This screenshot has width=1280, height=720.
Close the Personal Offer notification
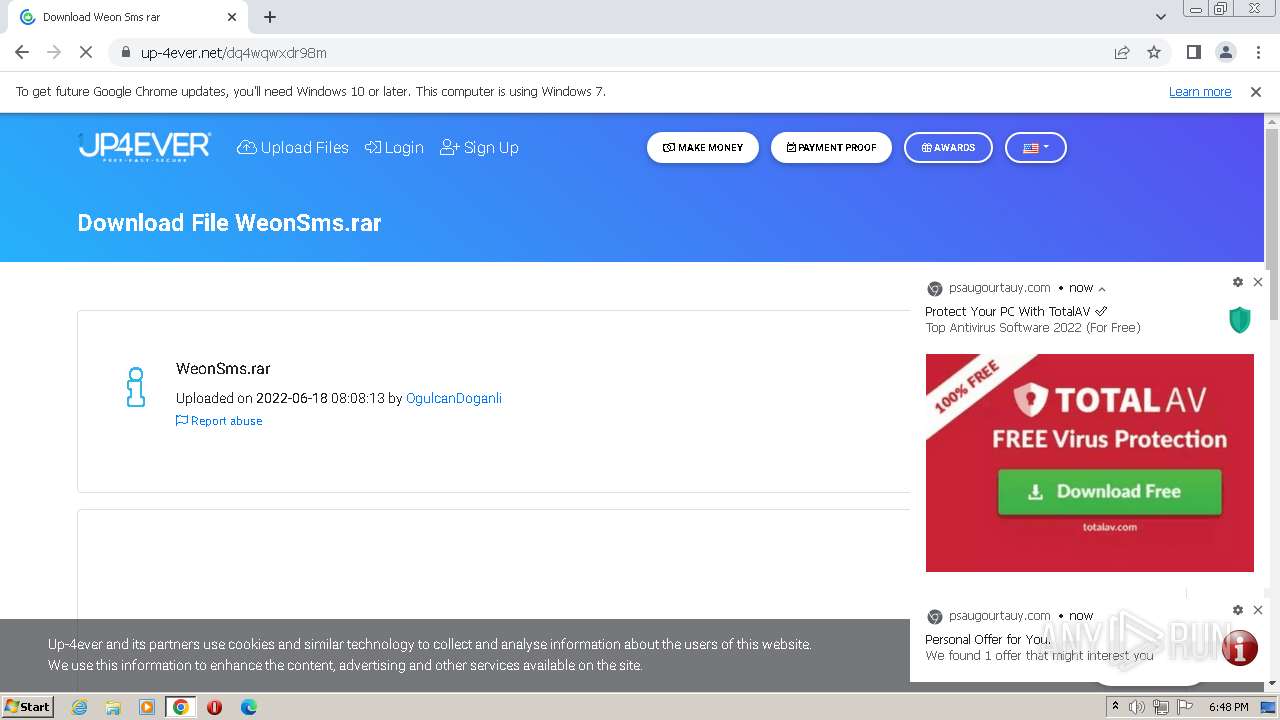[1258, 610]
